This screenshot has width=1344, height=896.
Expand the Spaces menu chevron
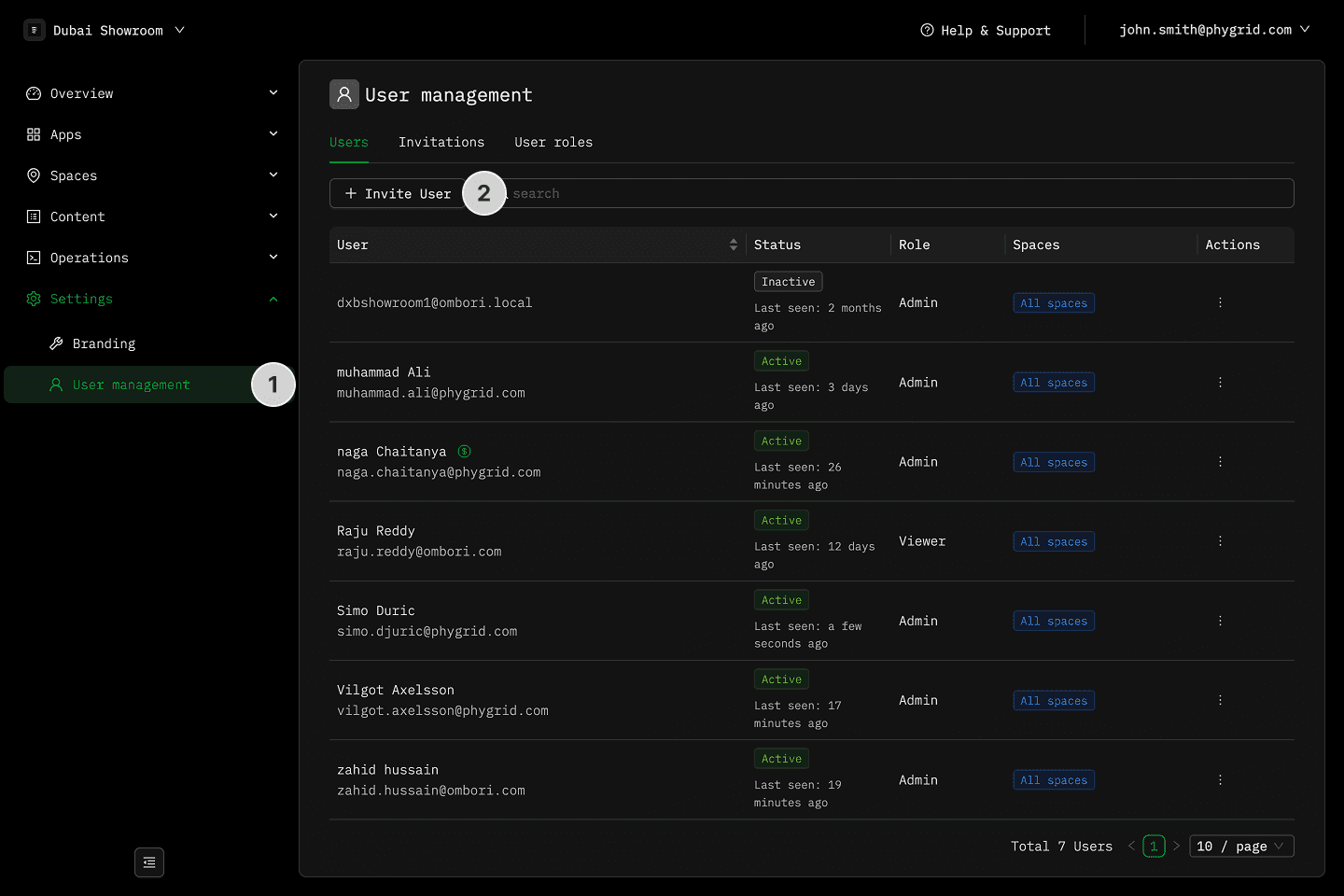click(273, 175)
